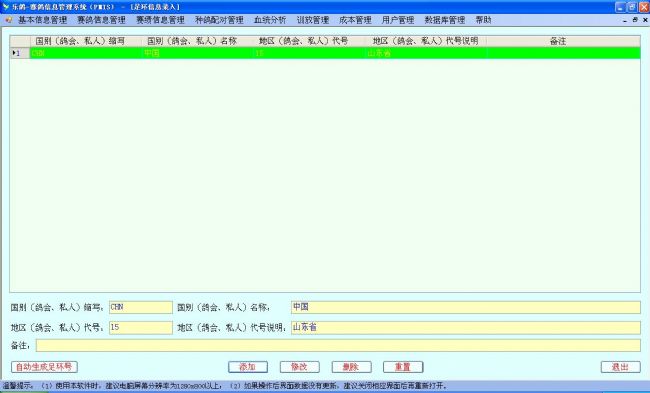
Task: Open the 训放管理 menu
Action: click(313, 20)
